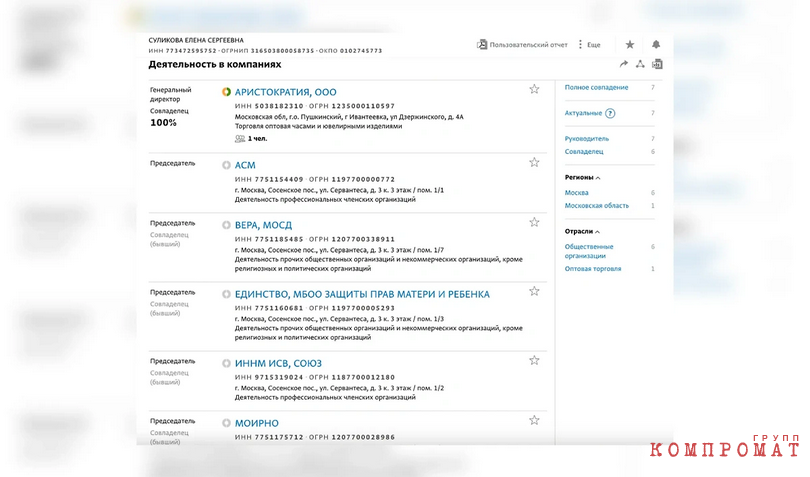Select the 100% ownership share text
The width and height of the screenshot is (810, 477).
(163, 123)
